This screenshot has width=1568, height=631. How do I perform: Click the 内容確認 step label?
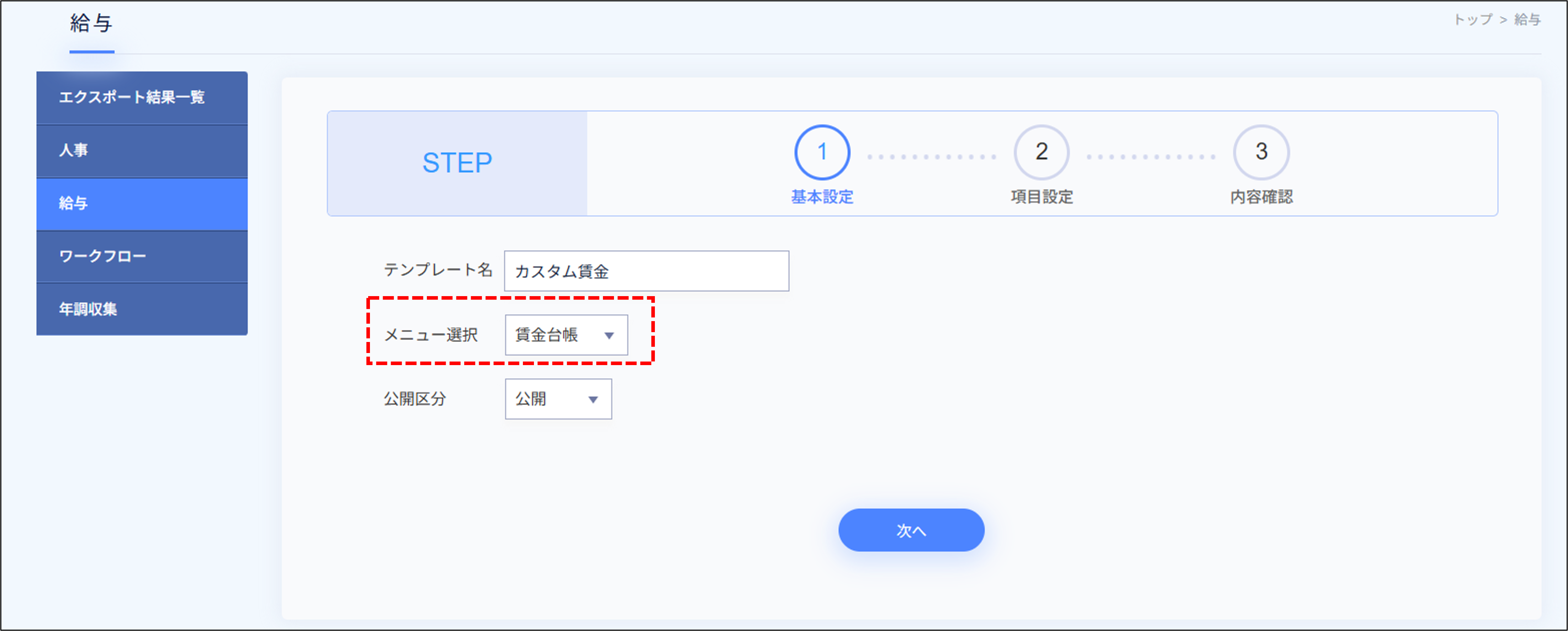pos(1261,197)
